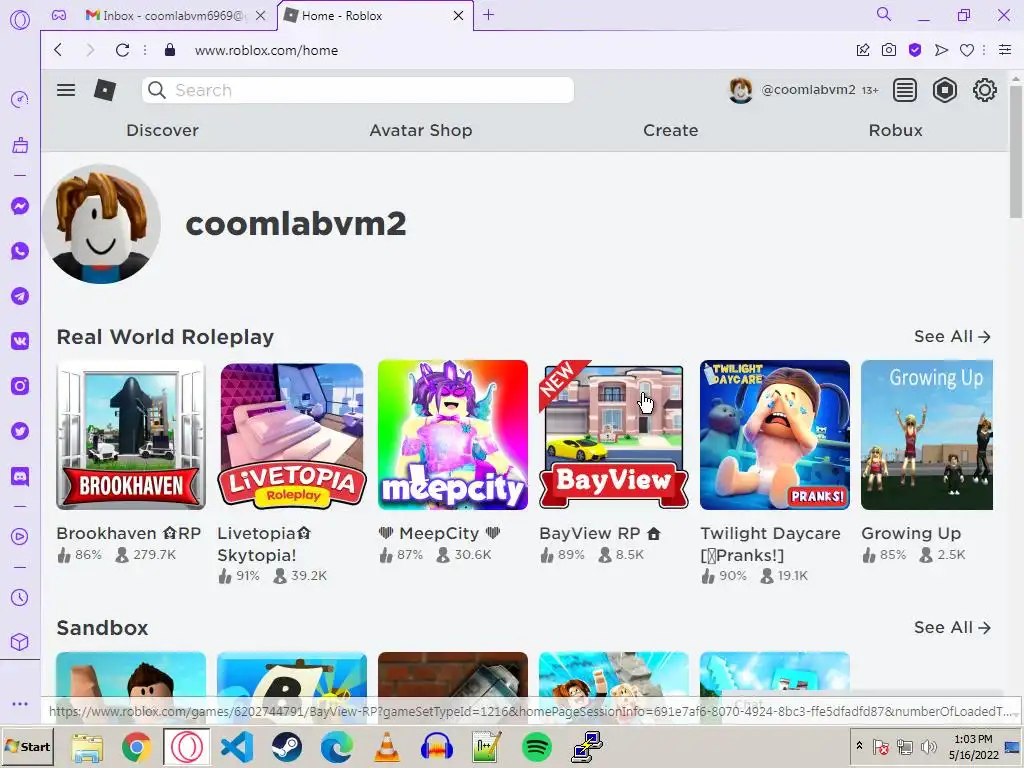Go to the Avatar Shop tab

click(x=421, y=130)
